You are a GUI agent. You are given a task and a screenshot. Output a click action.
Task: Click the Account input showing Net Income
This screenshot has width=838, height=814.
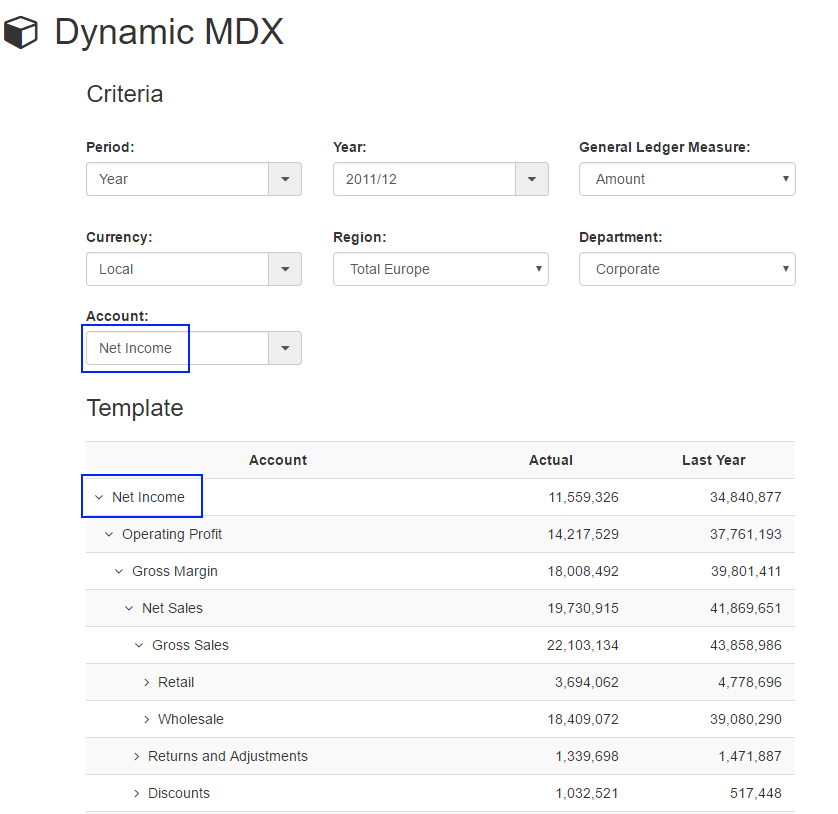click(x=177, y=348)
